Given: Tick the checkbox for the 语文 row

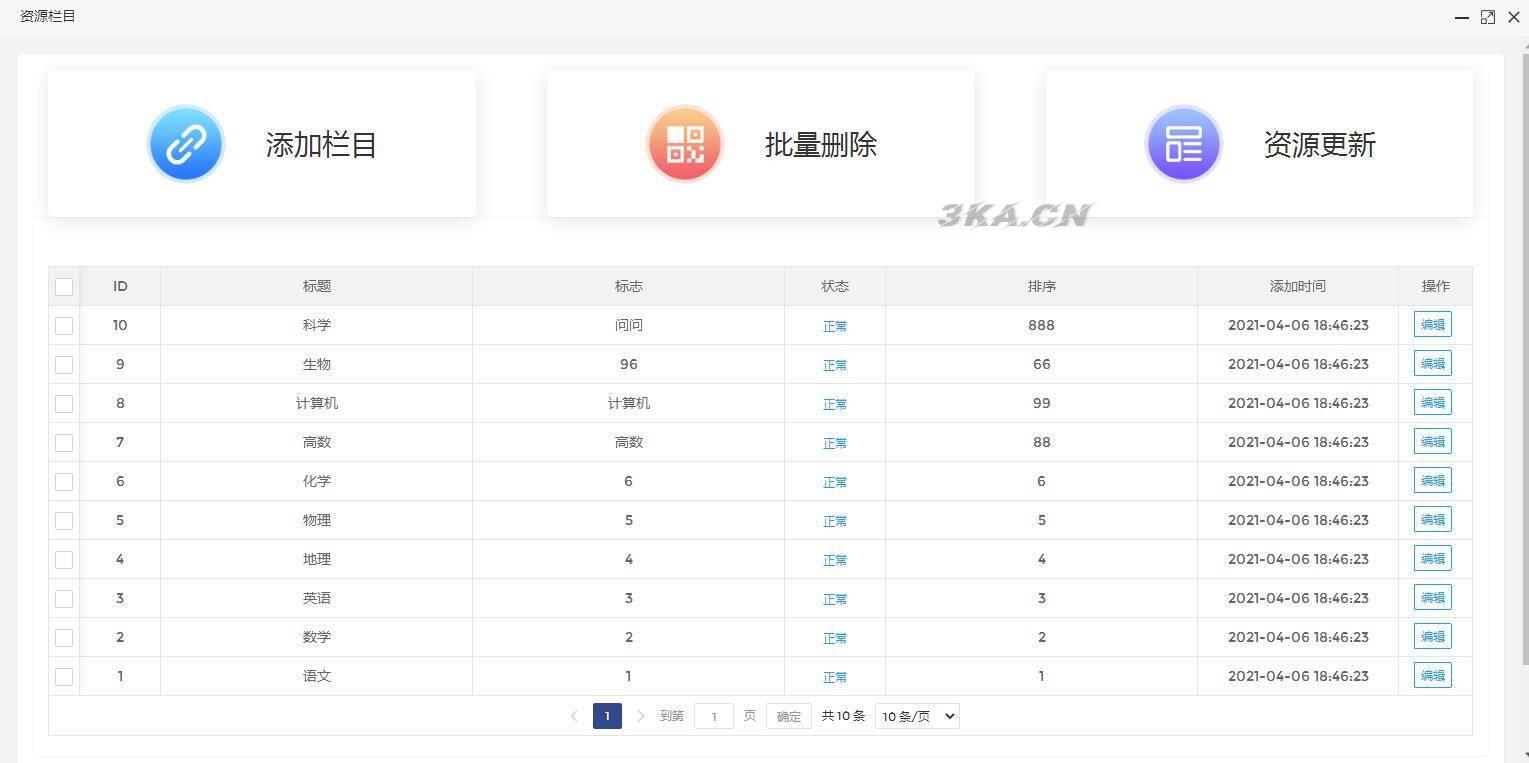Looking at the screenshot, I should 64,677.
